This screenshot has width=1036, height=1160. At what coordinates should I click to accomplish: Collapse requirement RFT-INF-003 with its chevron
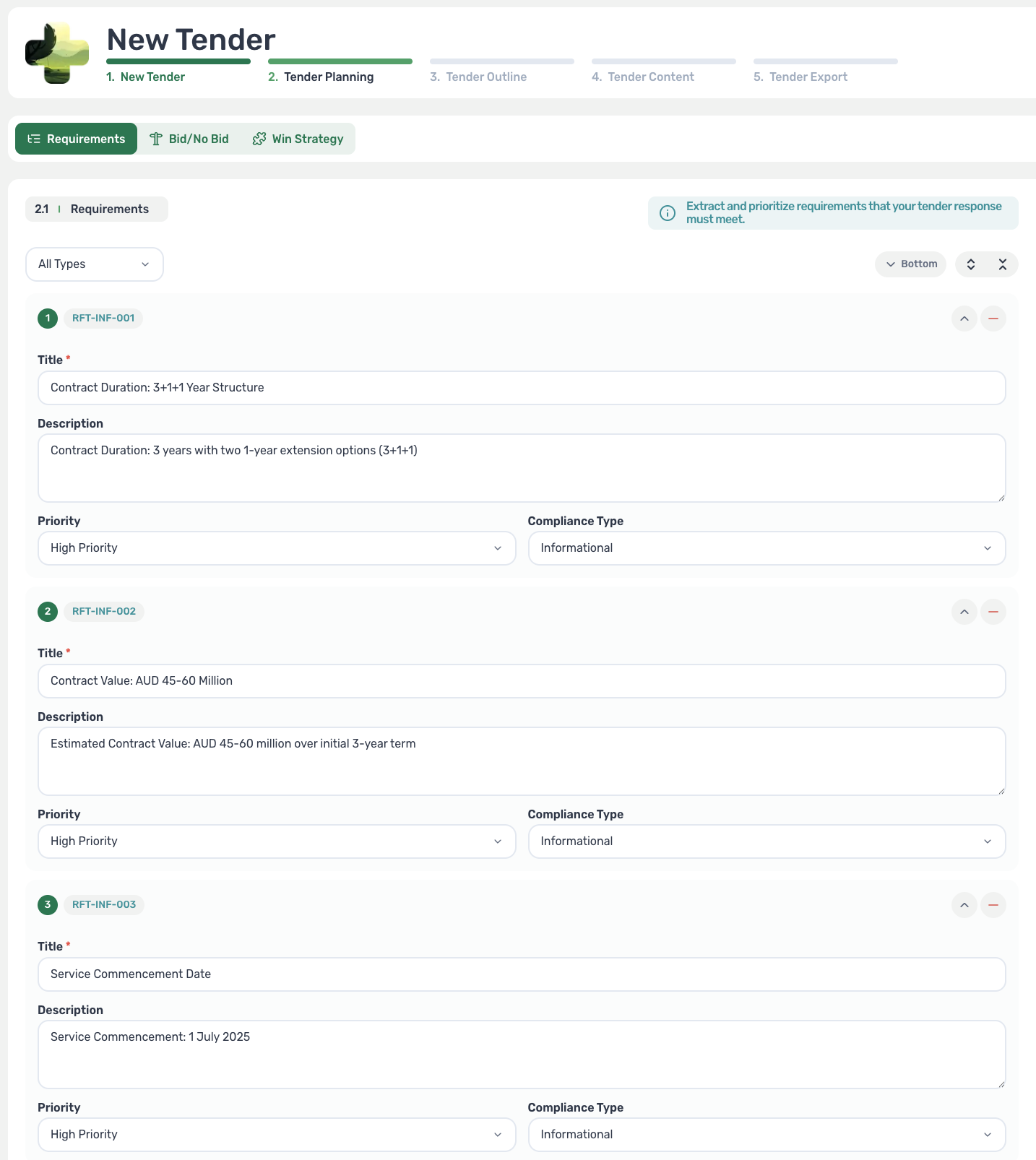coord(964,905)
